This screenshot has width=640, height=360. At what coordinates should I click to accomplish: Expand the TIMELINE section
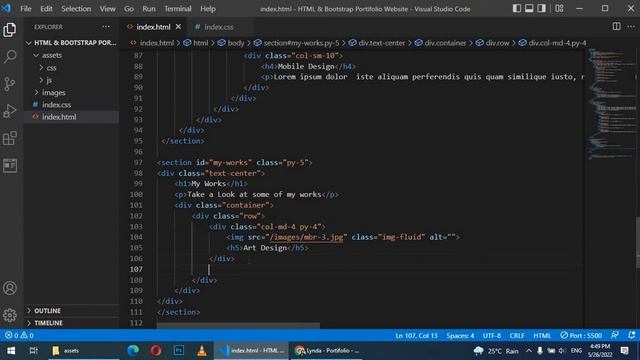click(71, 323)
